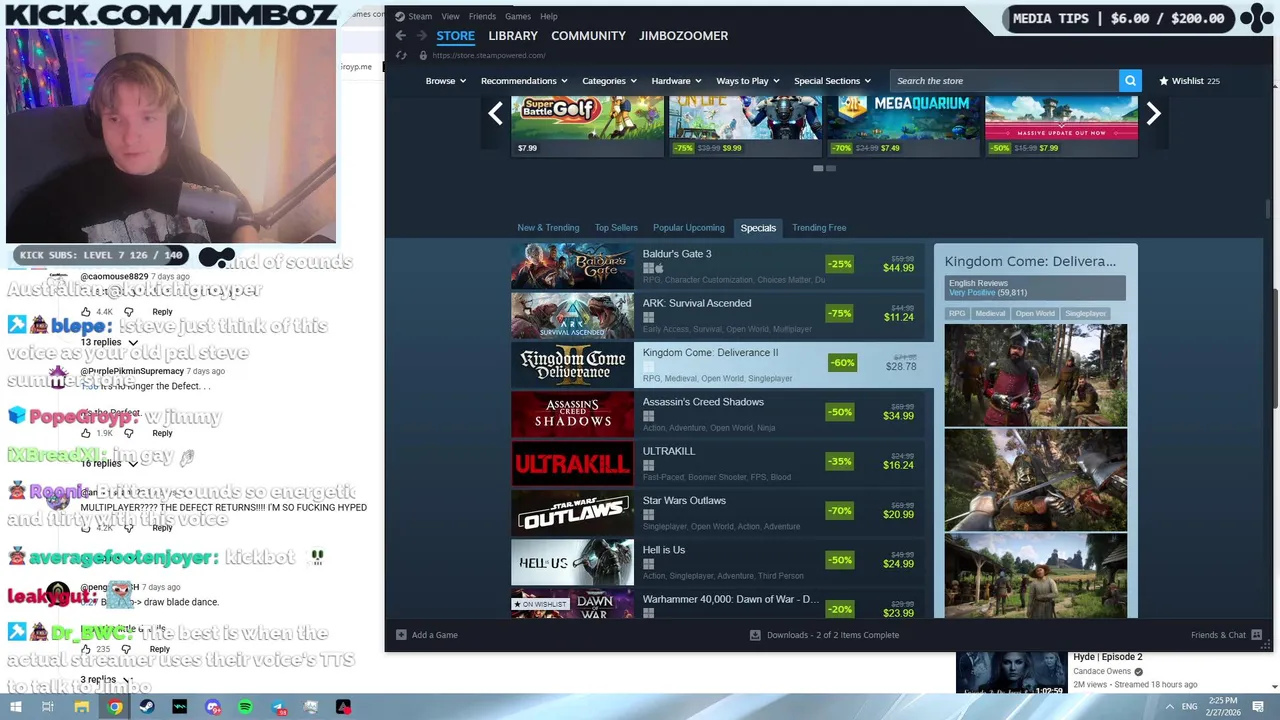Image resolution: width=1280 pixels, height=720 pixels.
Task: Open Spotify from the taskbar
Action: click(x=245, y=707)
